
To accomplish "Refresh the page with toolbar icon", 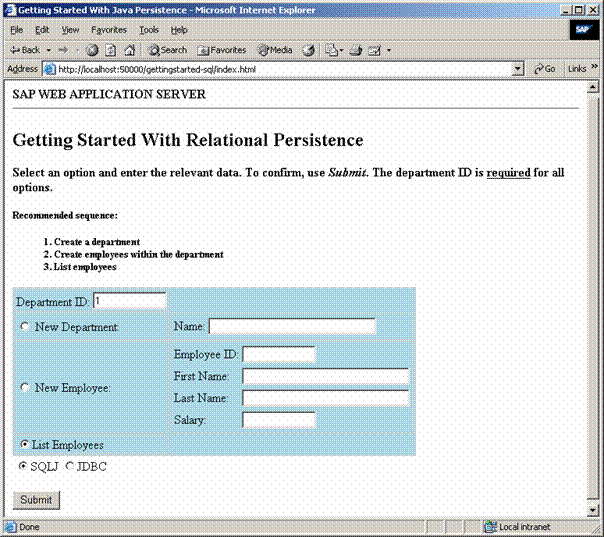I will [x=110, y=49].
